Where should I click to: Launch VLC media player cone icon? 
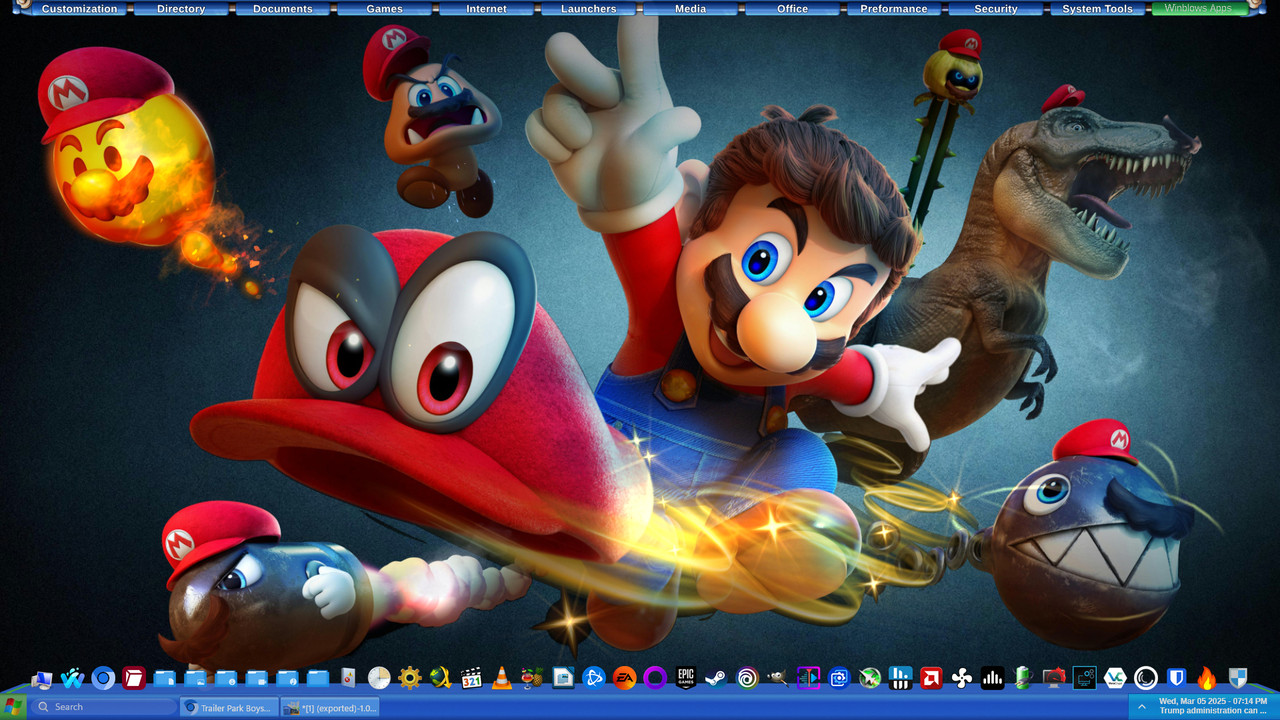tap(502, 679)
